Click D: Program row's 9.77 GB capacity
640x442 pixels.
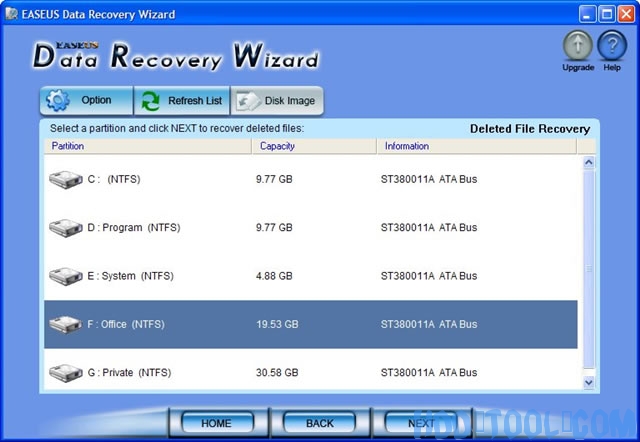point(274,228)
